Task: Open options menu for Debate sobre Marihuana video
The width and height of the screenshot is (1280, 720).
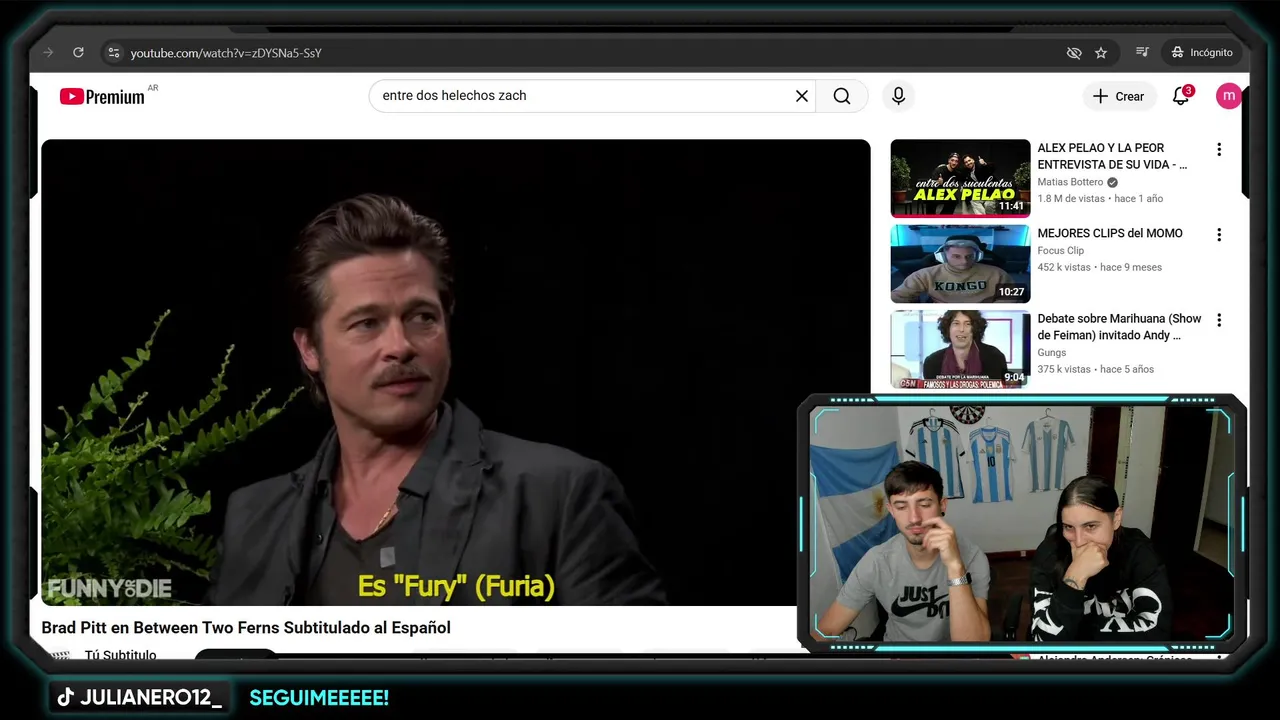Action: pyautogui.click(x=1218, y=320)
